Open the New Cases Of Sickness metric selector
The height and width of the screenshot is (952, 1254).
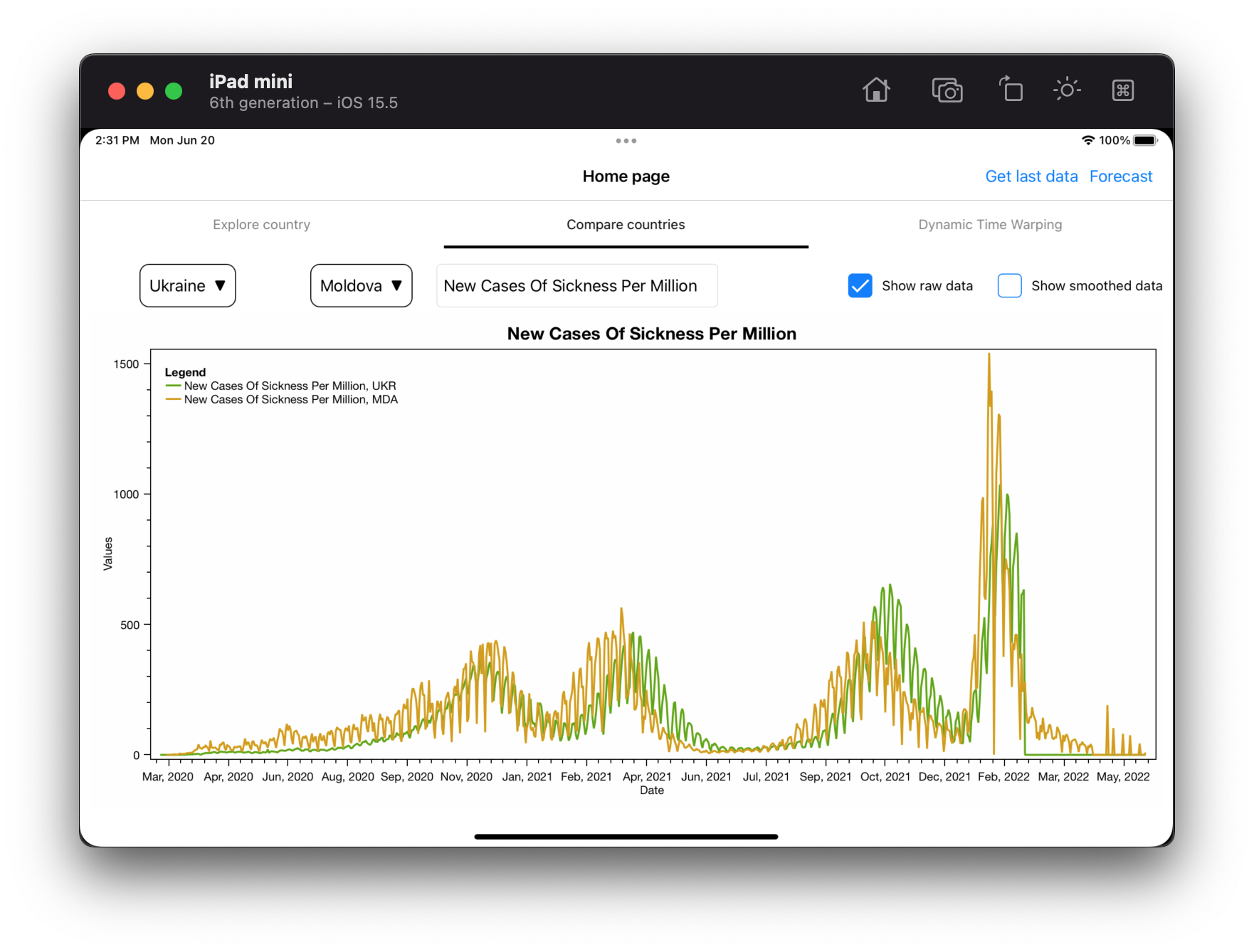(x=577, y=286)
